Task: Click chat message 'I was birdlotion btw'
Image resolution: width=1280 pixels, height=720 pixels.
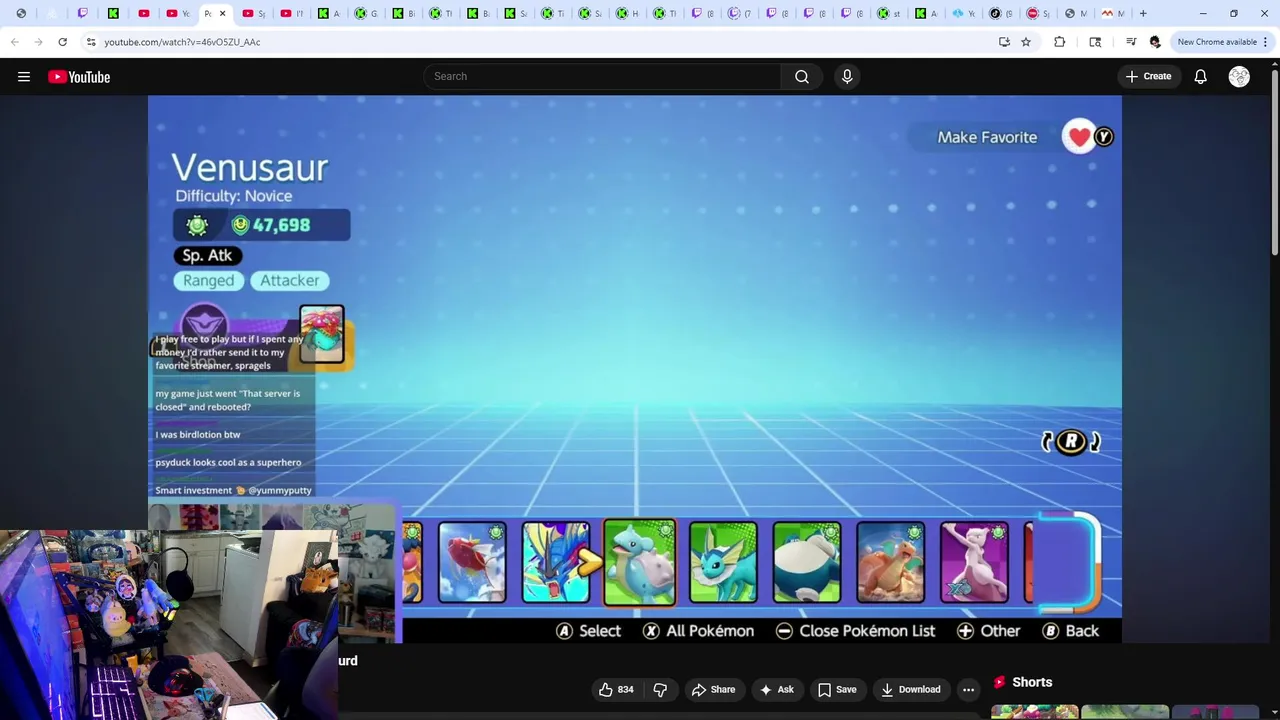Action: click(198, 434)
